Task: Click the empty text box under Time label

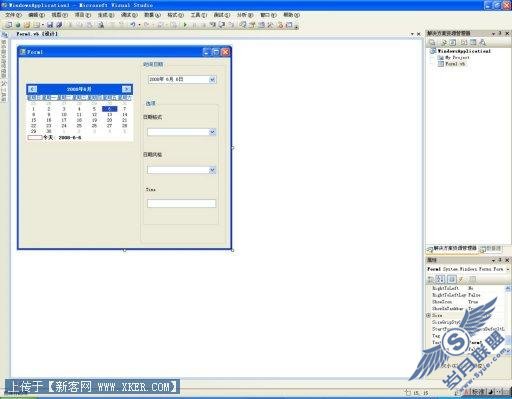Action: pos(181,203)
